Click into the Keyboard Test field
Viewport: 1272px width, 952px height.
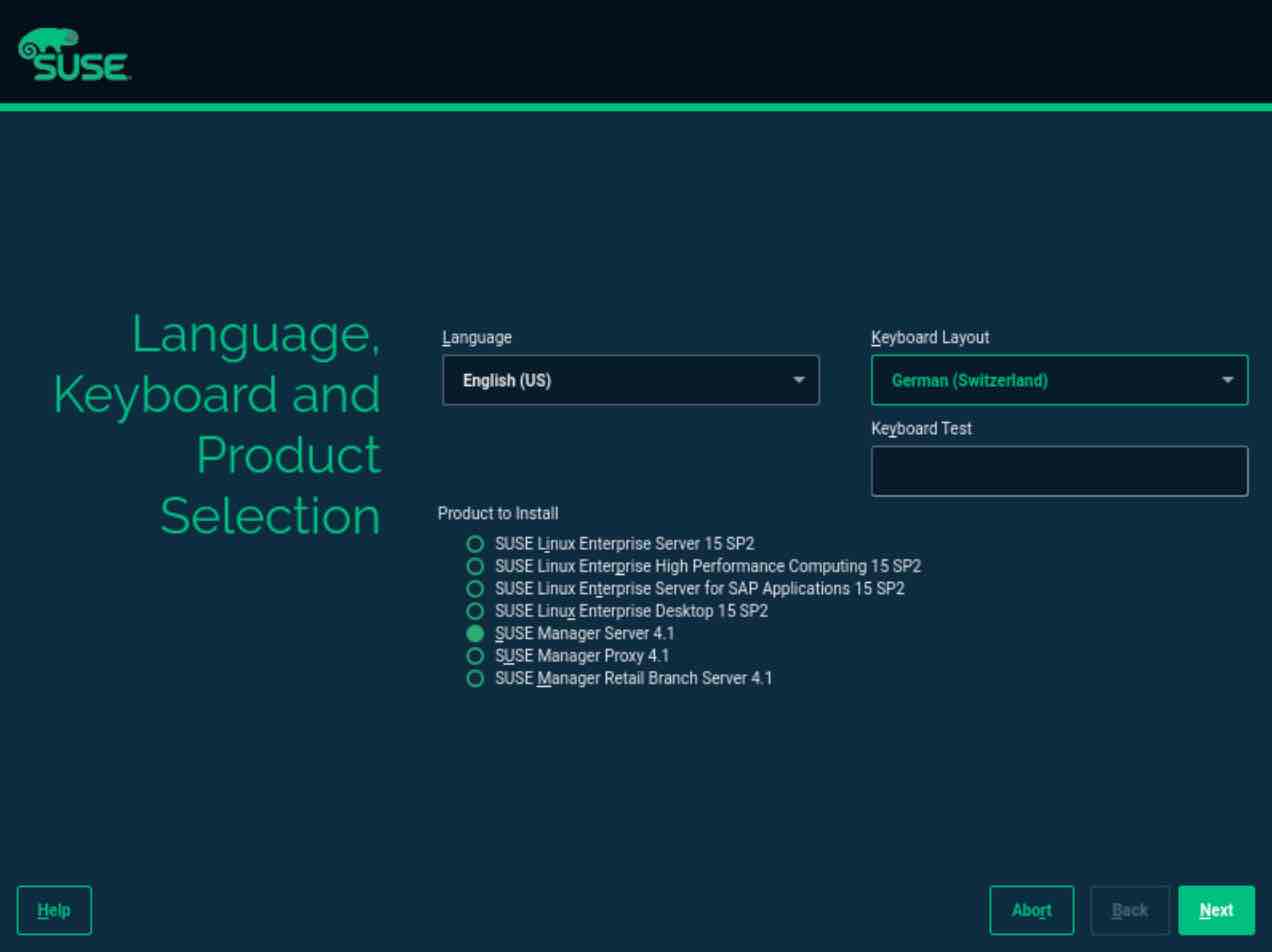coord(1060,471)
